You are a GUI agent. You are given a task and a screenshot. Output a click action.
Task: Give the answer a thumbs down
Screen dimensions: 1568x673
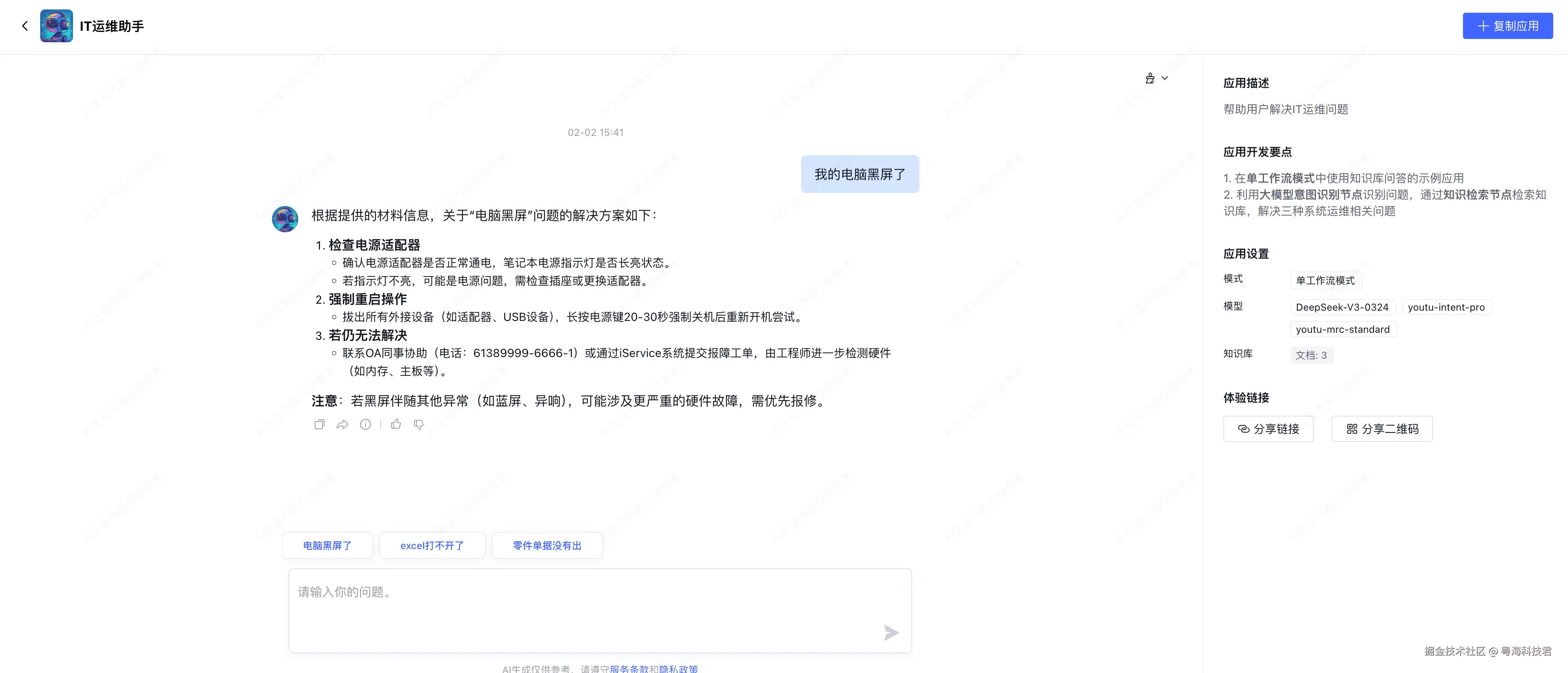click(419, 424)
